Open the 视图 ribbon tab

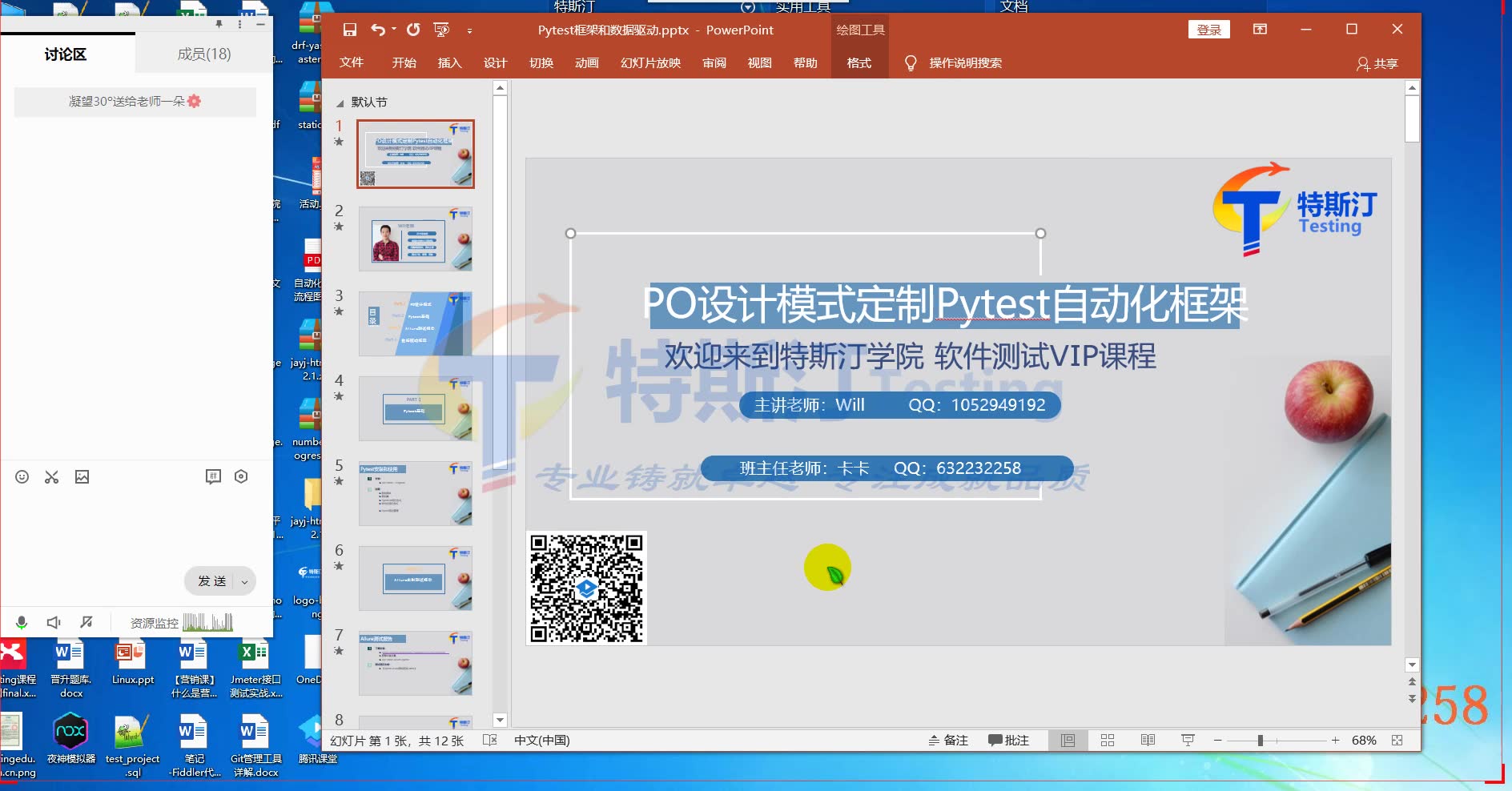760,62
